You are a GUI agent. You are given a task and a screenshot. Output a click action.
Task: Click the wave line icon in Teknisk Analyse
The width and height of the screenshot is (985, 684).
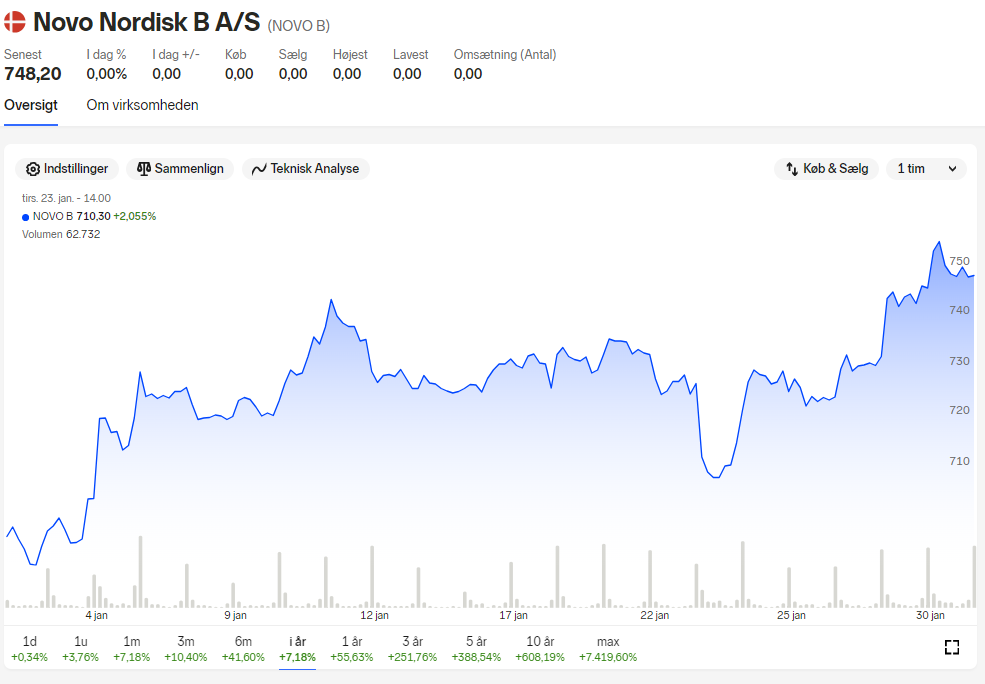pyautogui.click(x=259, y=170)
